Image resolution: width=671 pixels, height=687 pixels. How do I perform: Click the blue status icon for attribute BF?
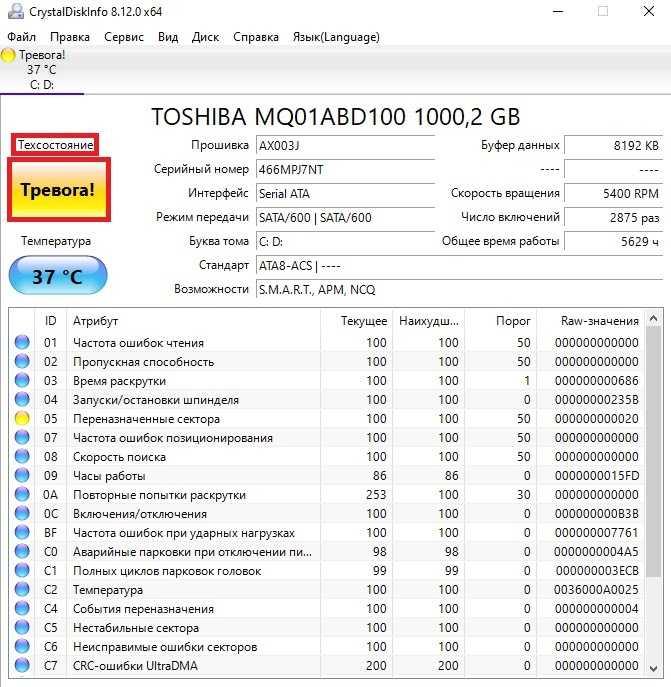tap(22, 532)
